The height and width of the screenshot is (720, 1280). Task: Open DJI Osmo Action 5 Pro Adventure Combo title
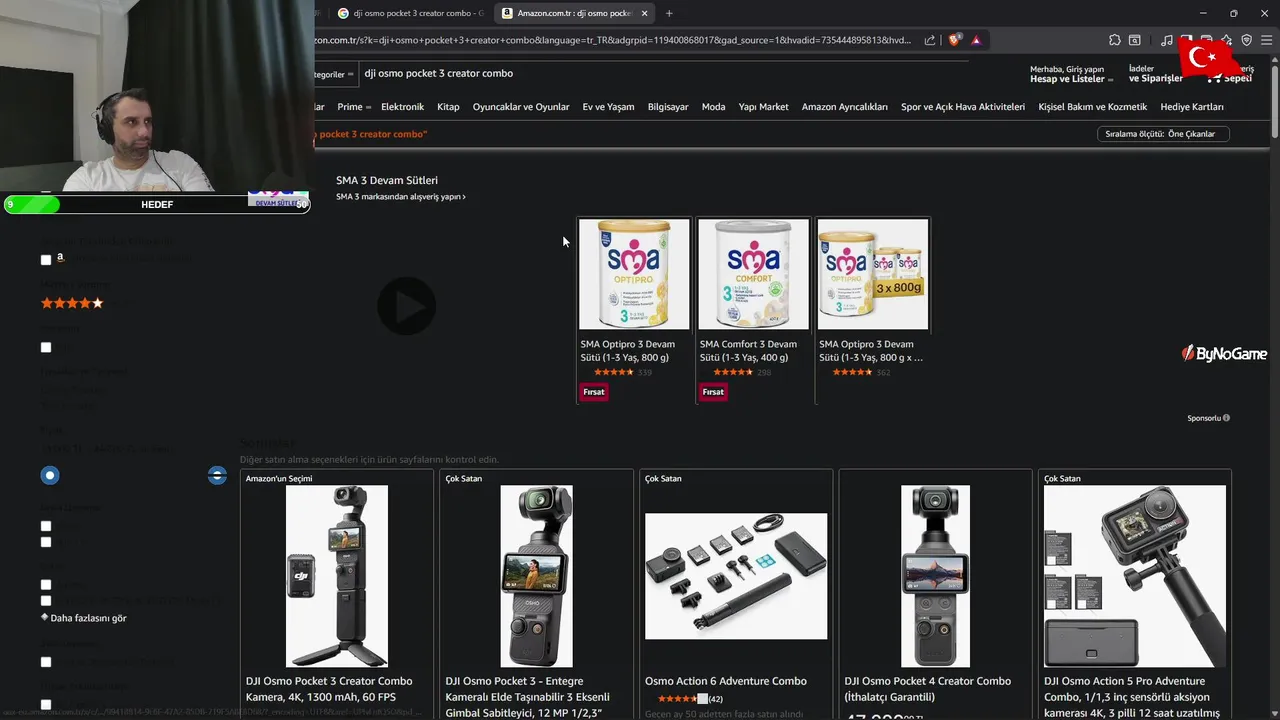pyautogui.click(x=1132, y=697)
